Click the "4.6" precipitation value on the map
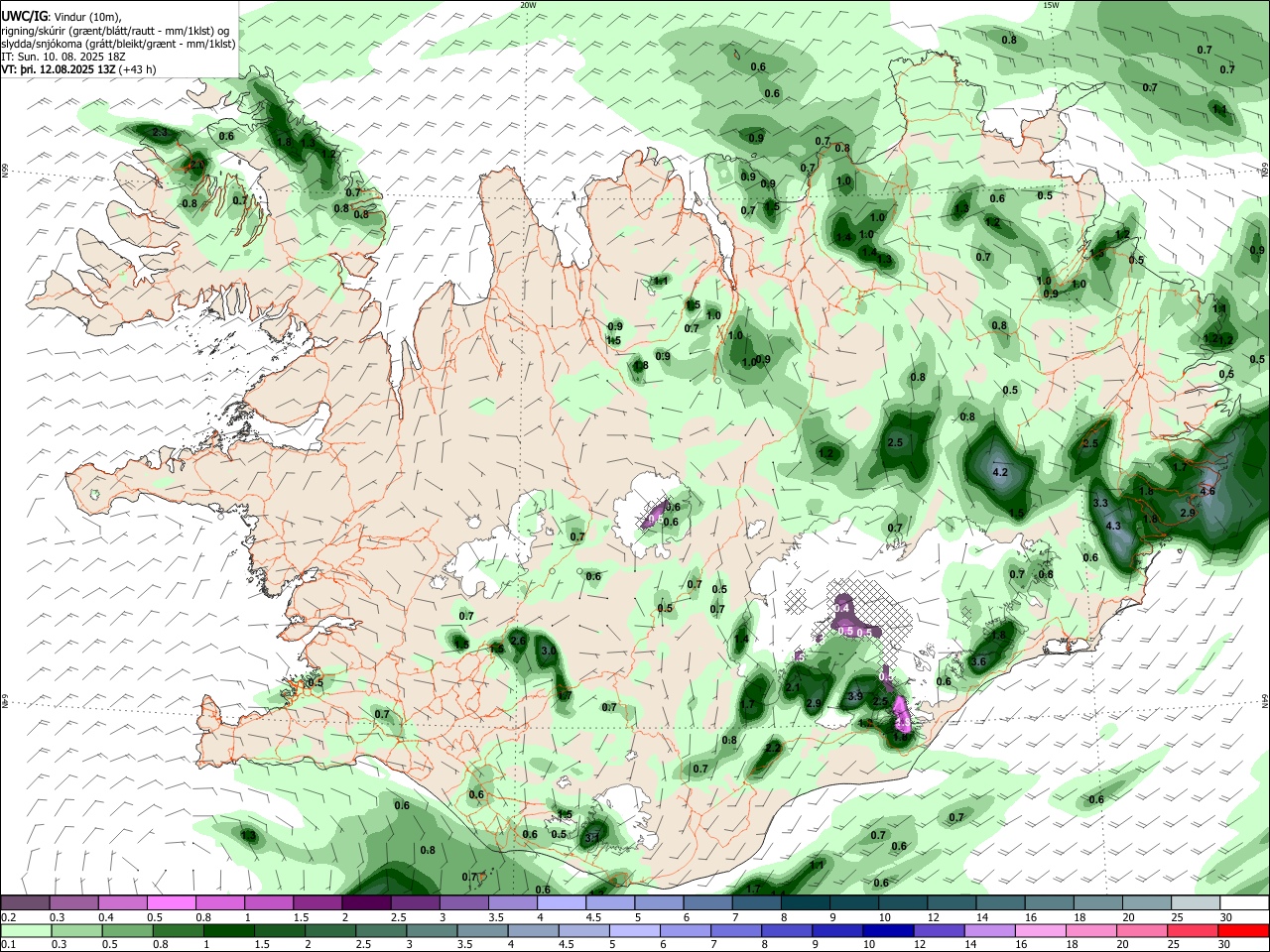The width and height of the screenshot is (1270, 952). (1207, 491)
